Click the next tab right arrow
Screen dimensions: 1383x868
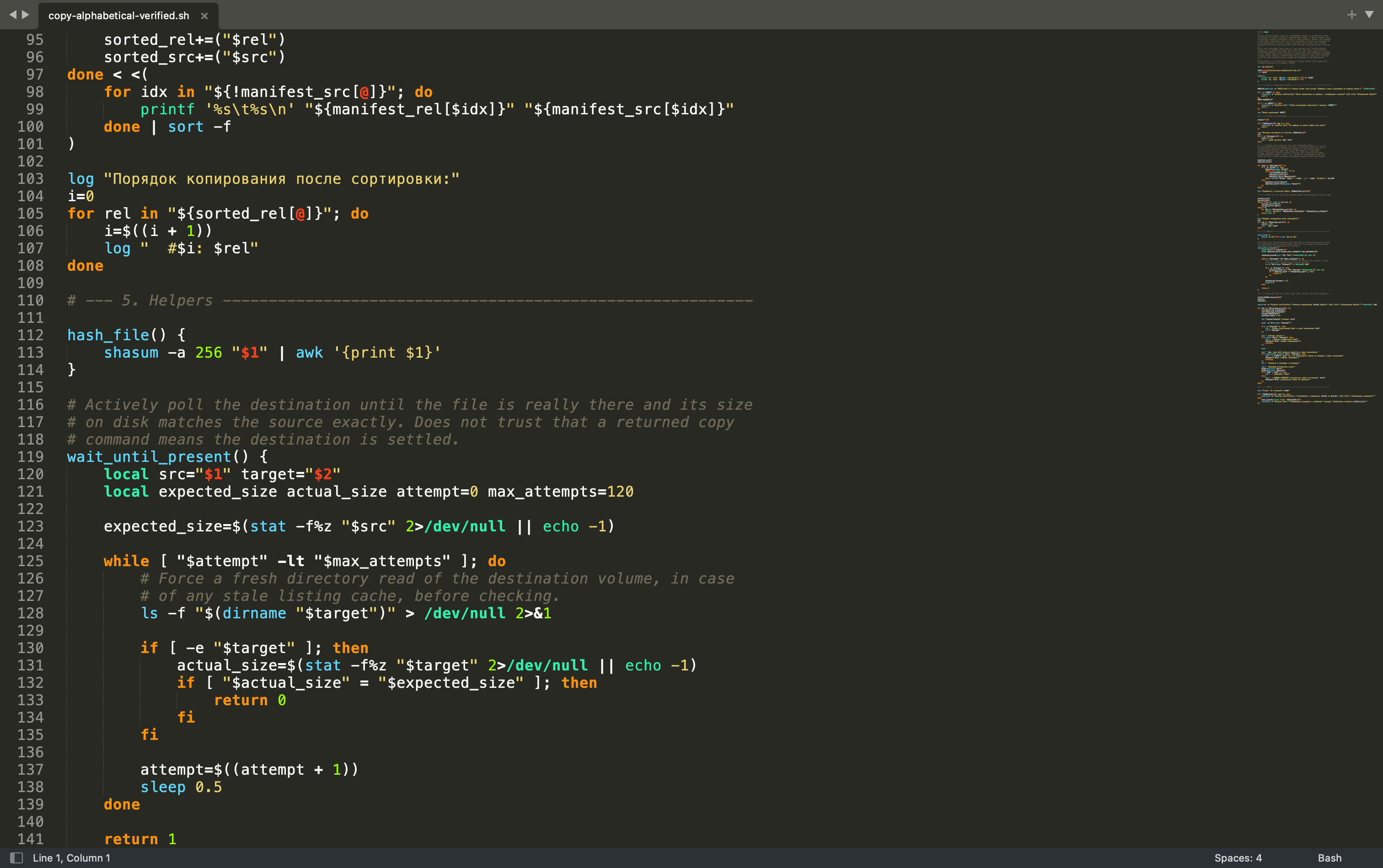click(25, 14)
